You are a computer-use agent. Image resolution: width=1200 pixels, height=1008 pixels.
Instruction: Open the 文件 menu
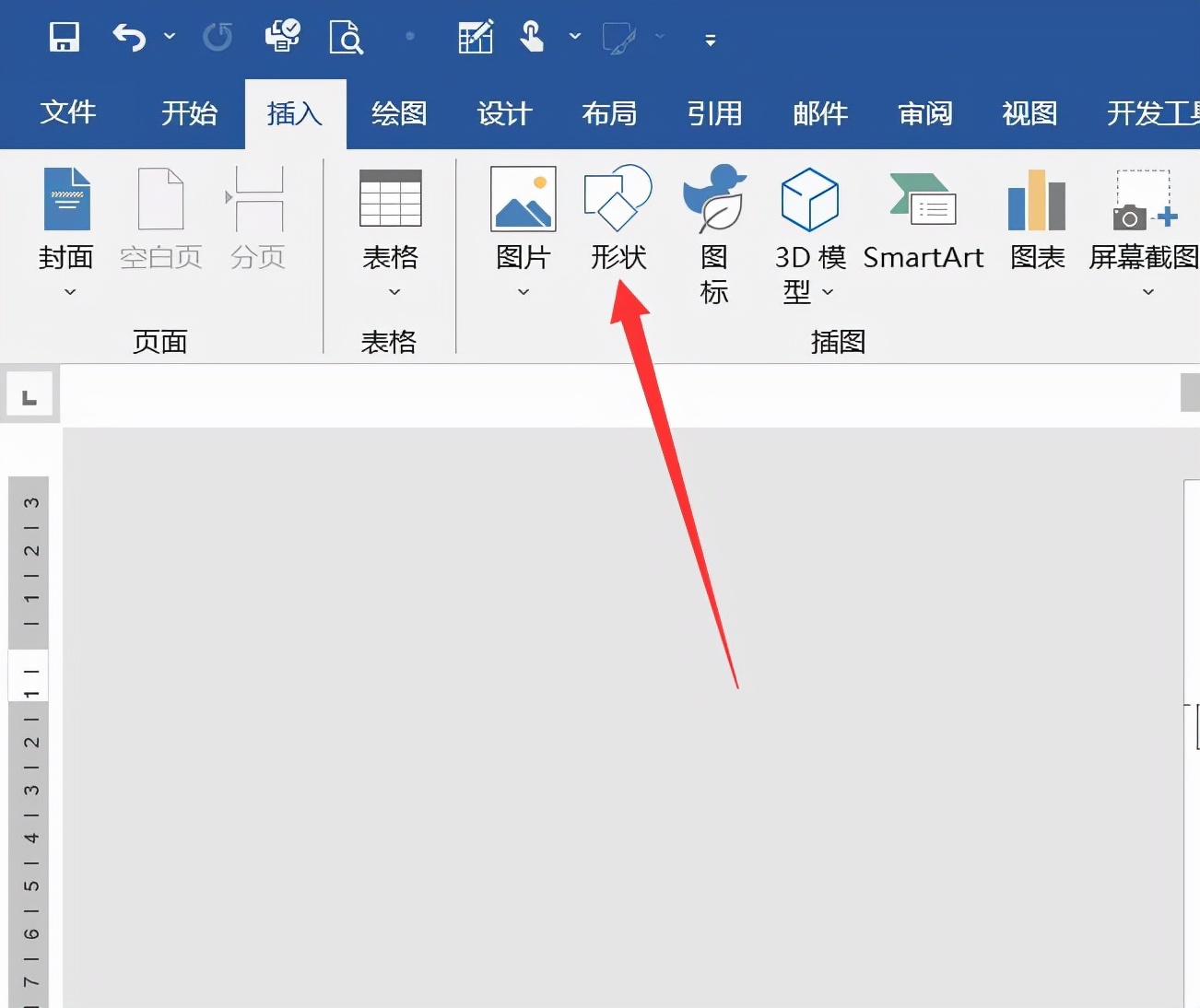[x=68, y=112]
